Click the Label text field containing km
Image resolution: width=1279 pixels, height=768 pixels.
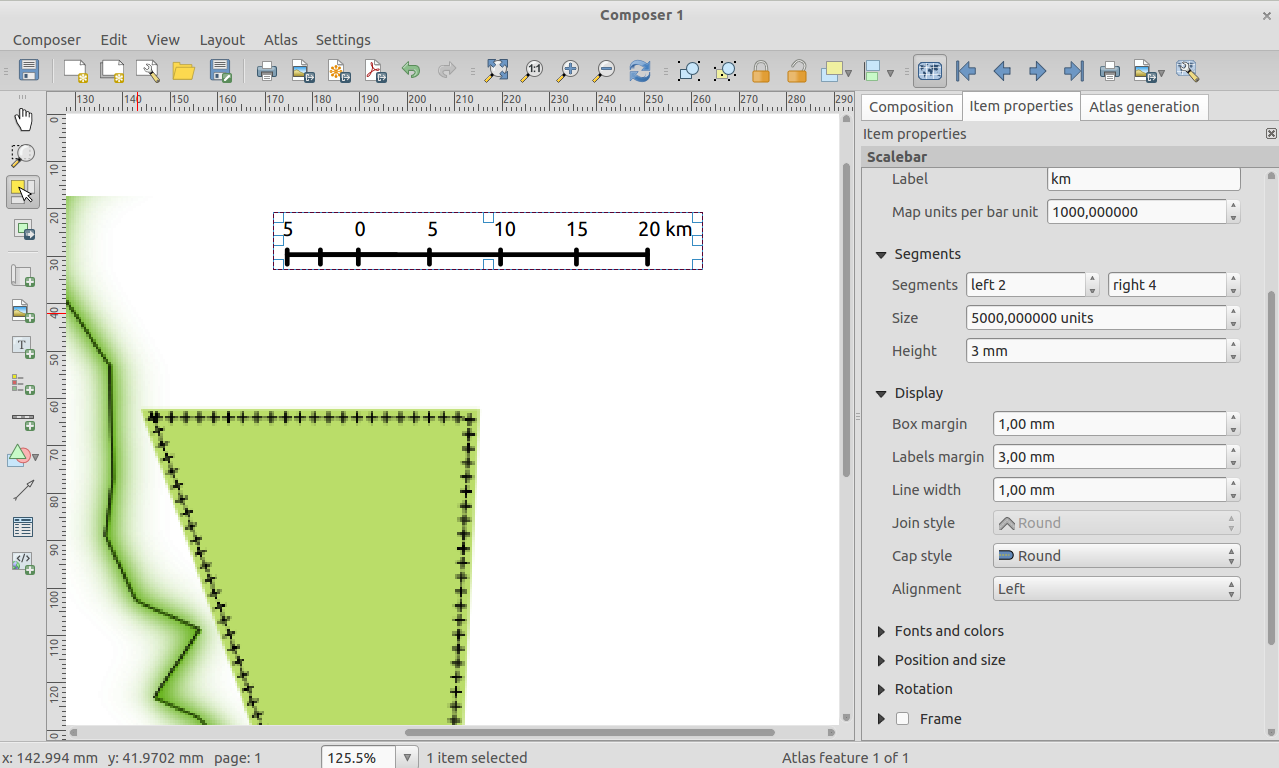[x=1143, y=179]
